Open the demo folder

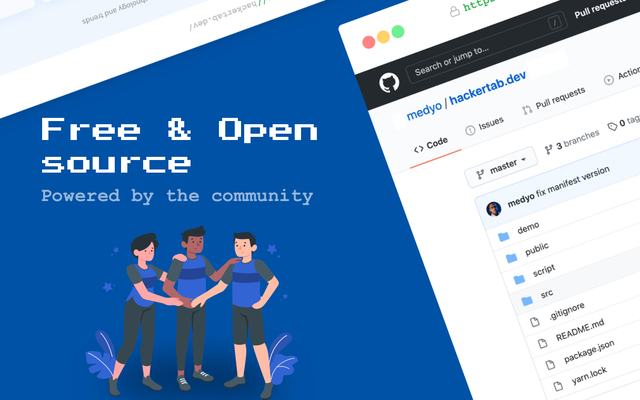coord(528,228)
